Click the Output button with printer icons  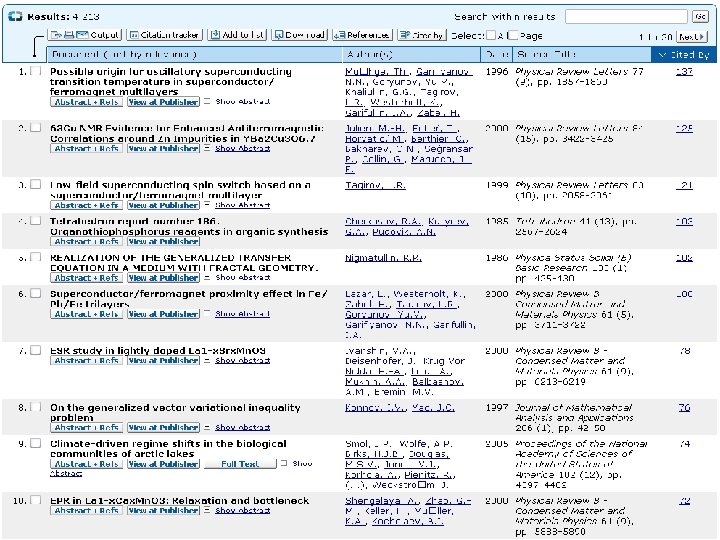[85, 35]
